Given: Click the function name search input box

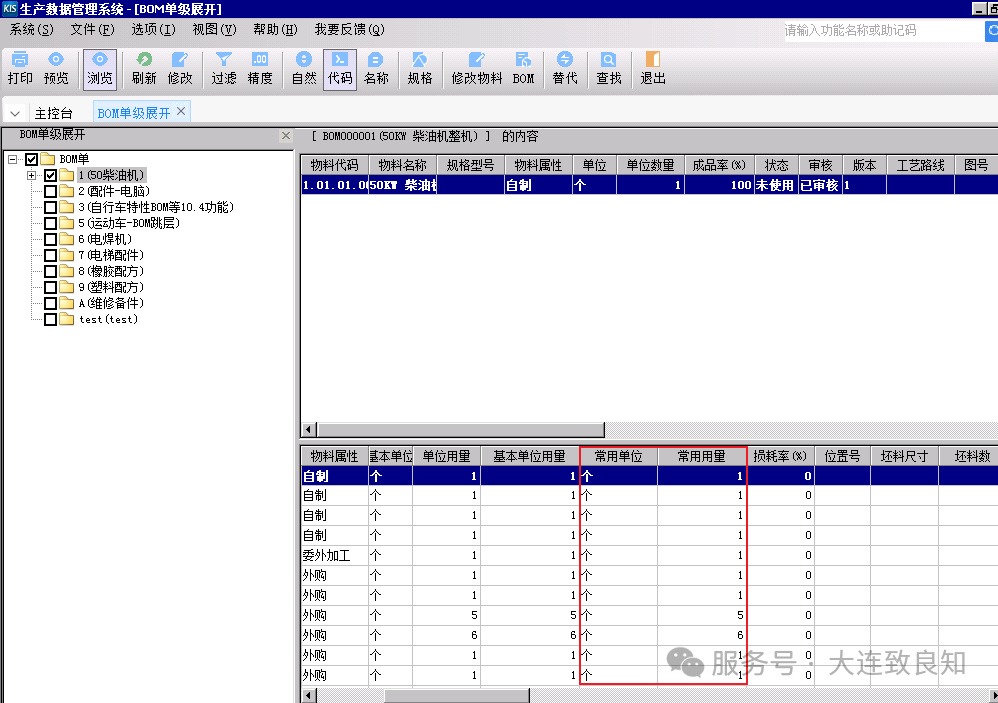Looking at the screenshot, I should [x=880, y=31].
